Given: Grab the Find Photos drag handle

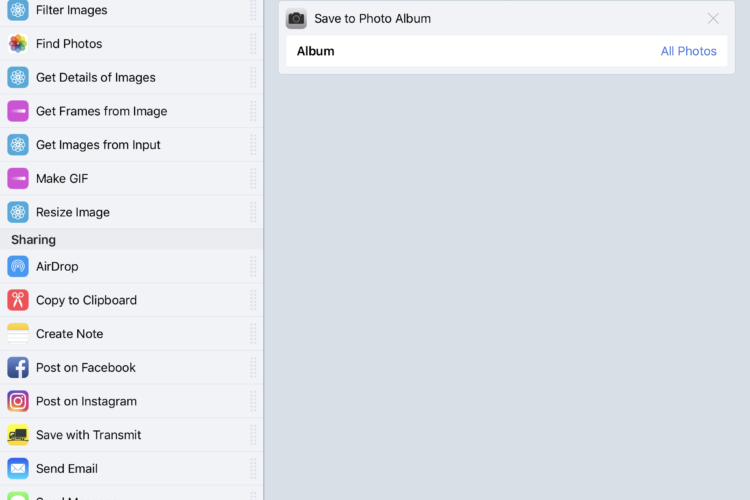Looking at the screenshot, I should click(253, 44).
